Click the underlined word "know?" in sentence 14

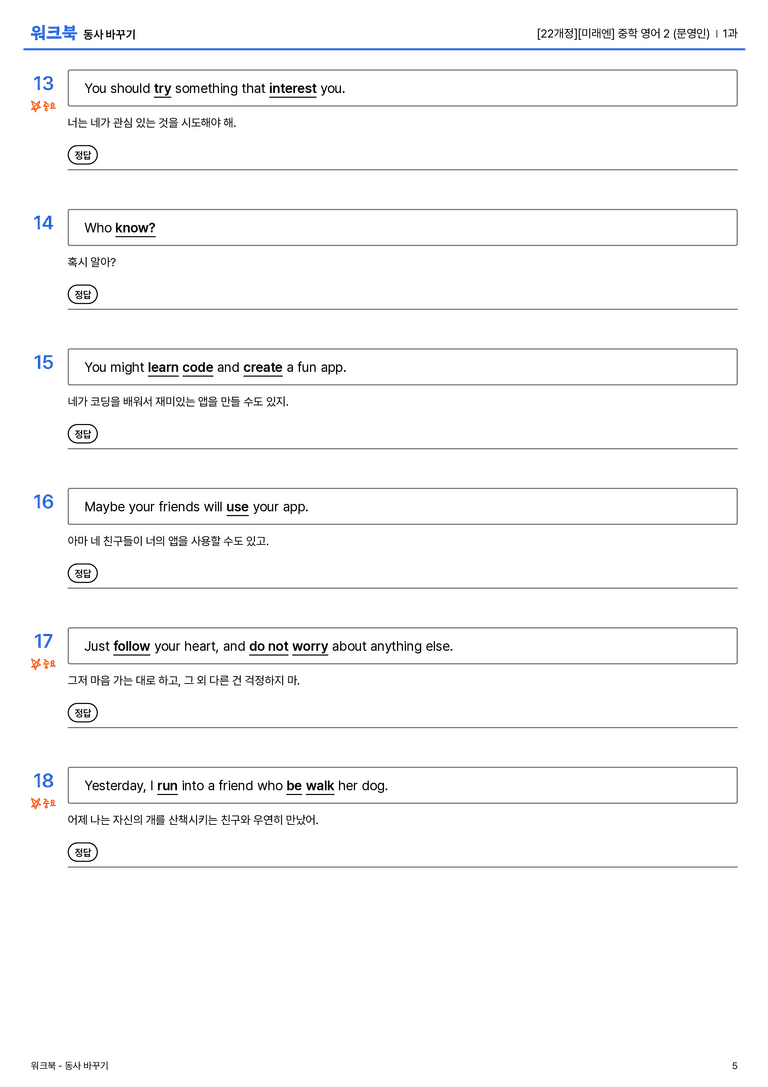point(135,228)
